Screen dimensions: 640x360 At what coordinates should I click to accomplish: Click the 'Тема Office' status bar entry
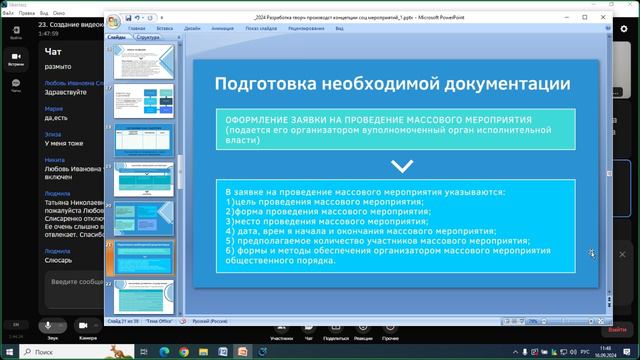tap(159, 321)
